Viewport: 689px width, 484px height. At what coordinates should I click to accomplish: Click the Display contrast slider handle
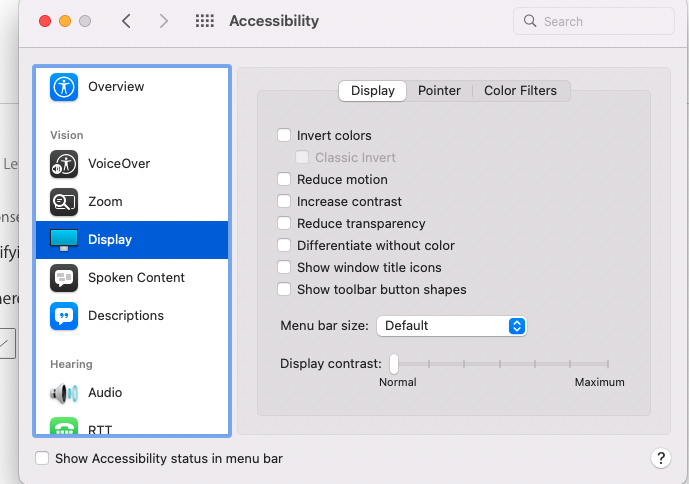[394, 363]
